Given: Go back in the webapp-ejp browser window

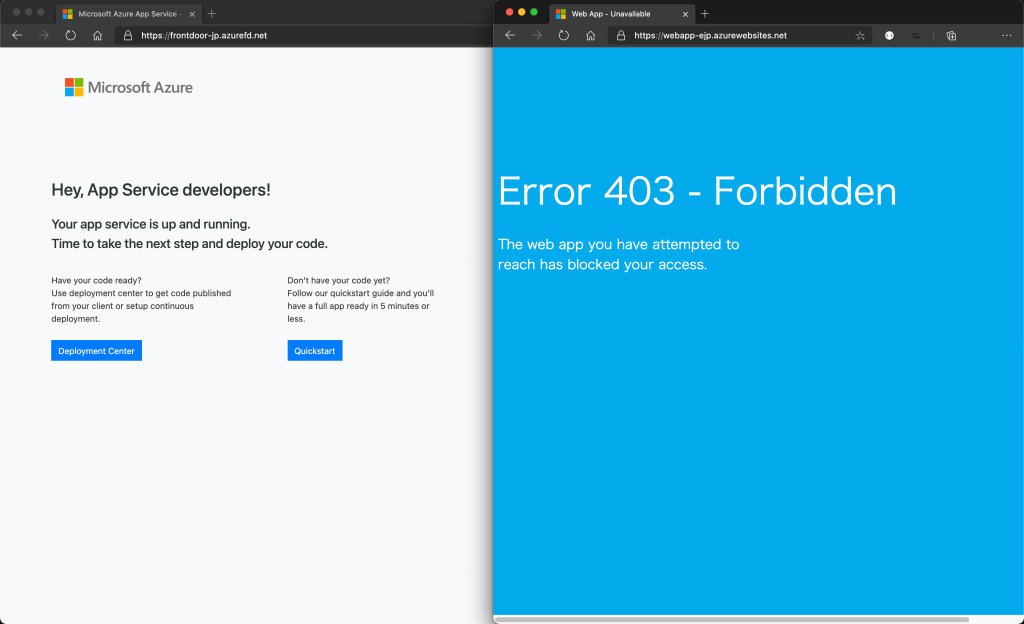Looking at the screenshot, I should (510, 35).
